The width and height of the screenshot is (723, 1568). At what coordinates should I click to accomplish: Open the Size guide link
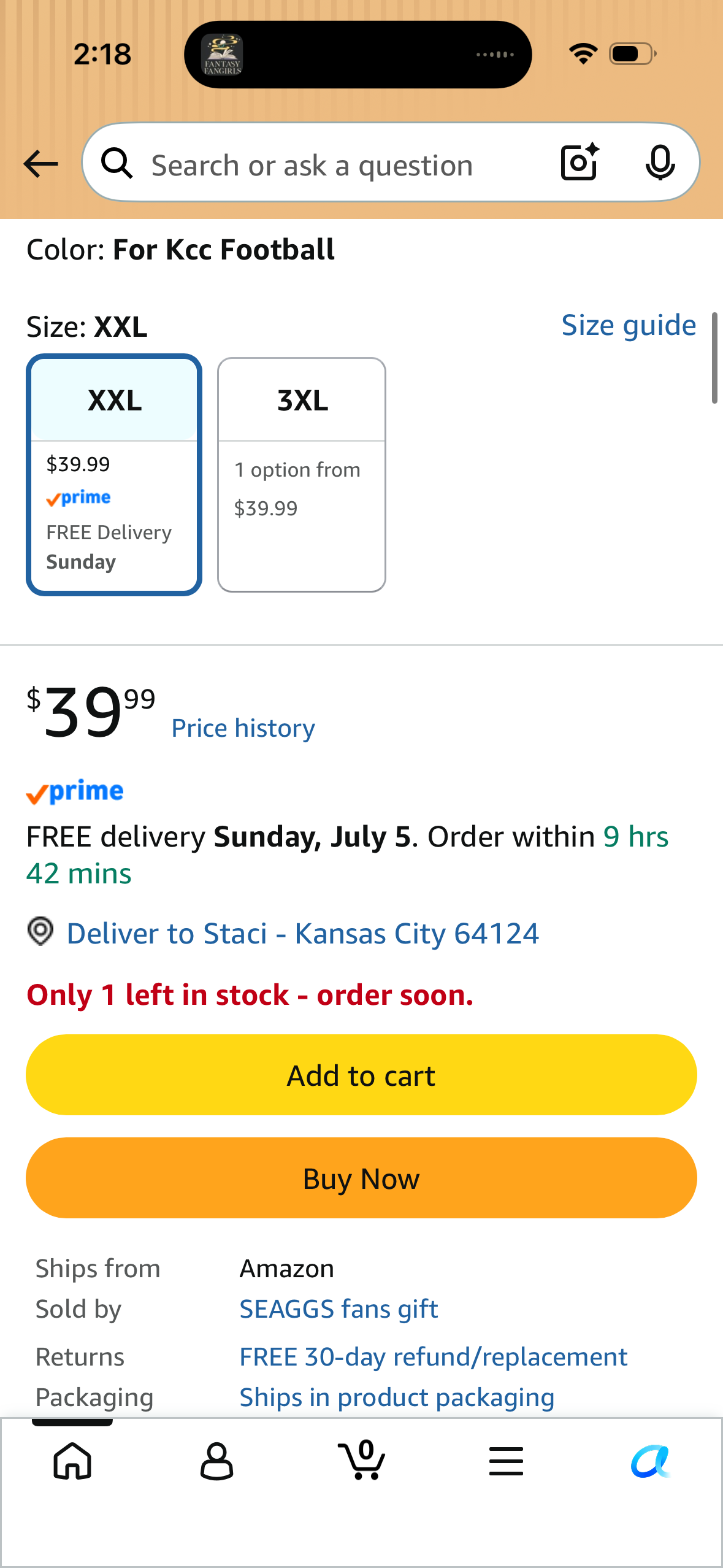[629, 325]
